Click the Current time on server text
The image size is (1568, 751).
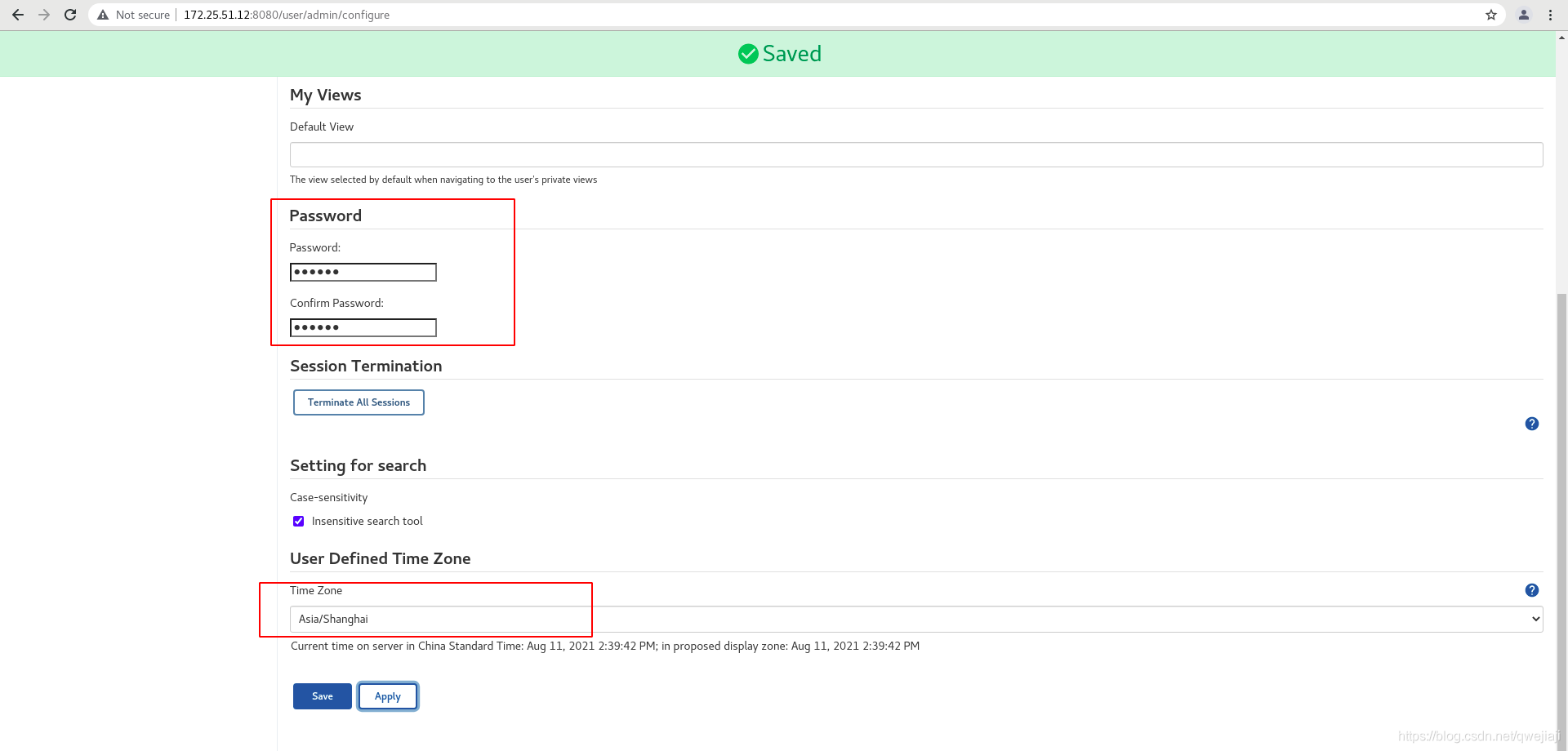[605, 646]
